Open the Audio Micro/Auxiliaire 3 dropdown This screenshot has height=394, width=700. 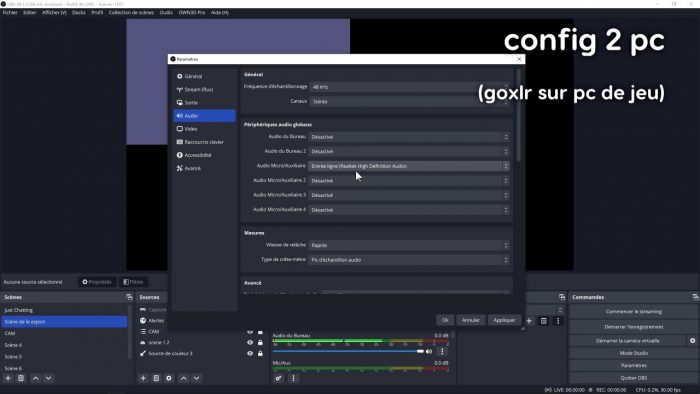click(409, 195)
